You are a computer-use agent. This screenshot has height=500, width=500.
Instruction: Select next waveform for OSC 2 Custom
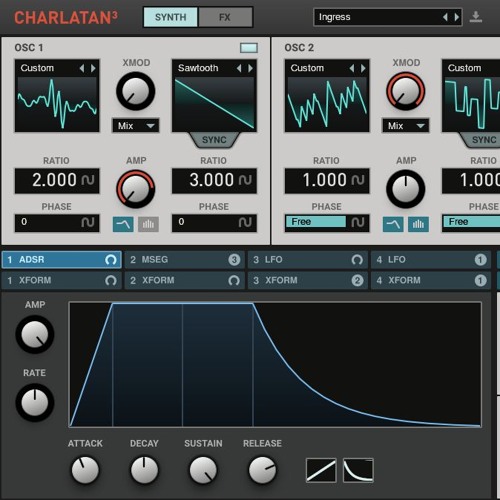coord(363,68)
